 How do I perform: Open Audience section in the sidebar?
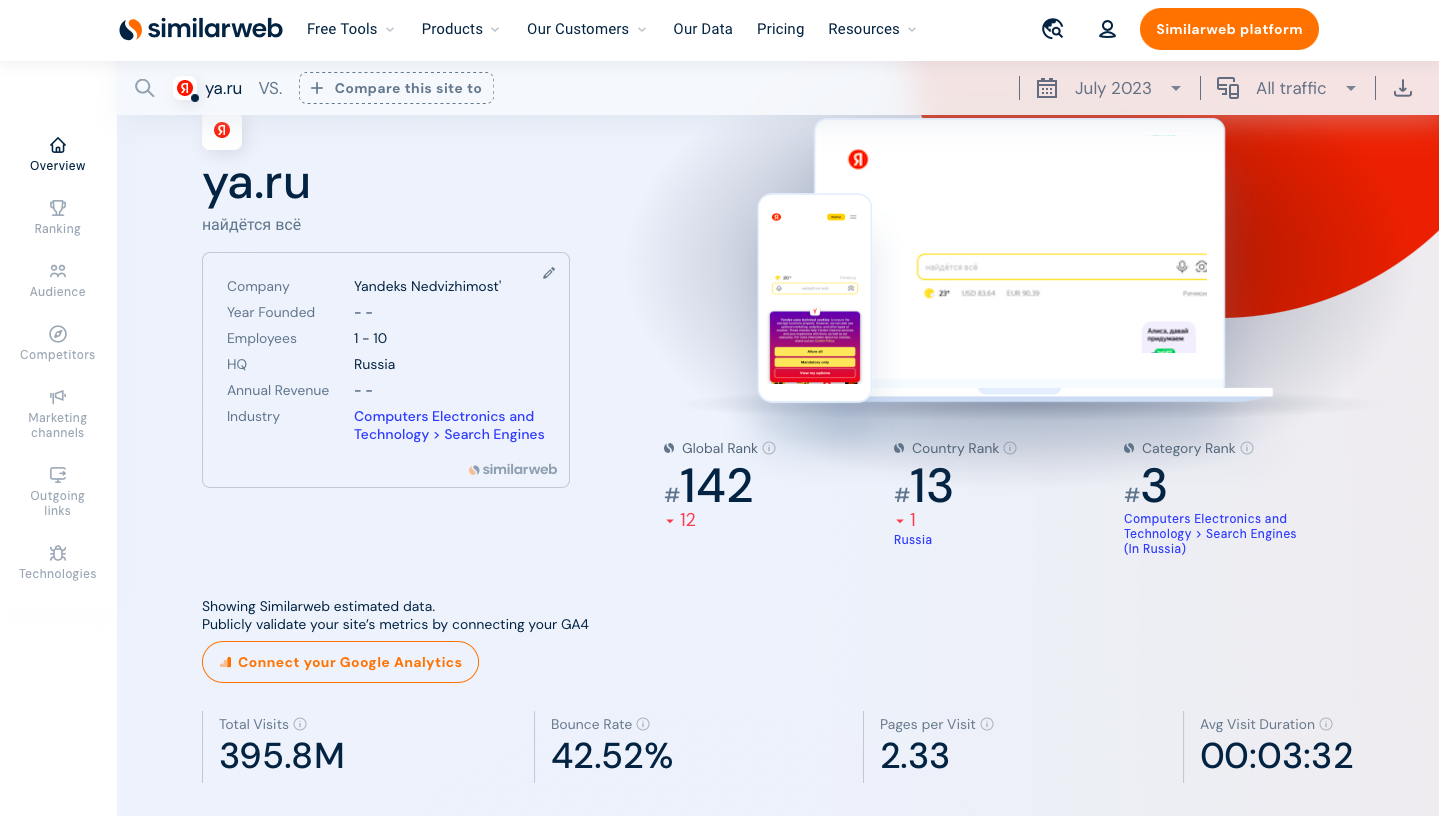(58, 280)
